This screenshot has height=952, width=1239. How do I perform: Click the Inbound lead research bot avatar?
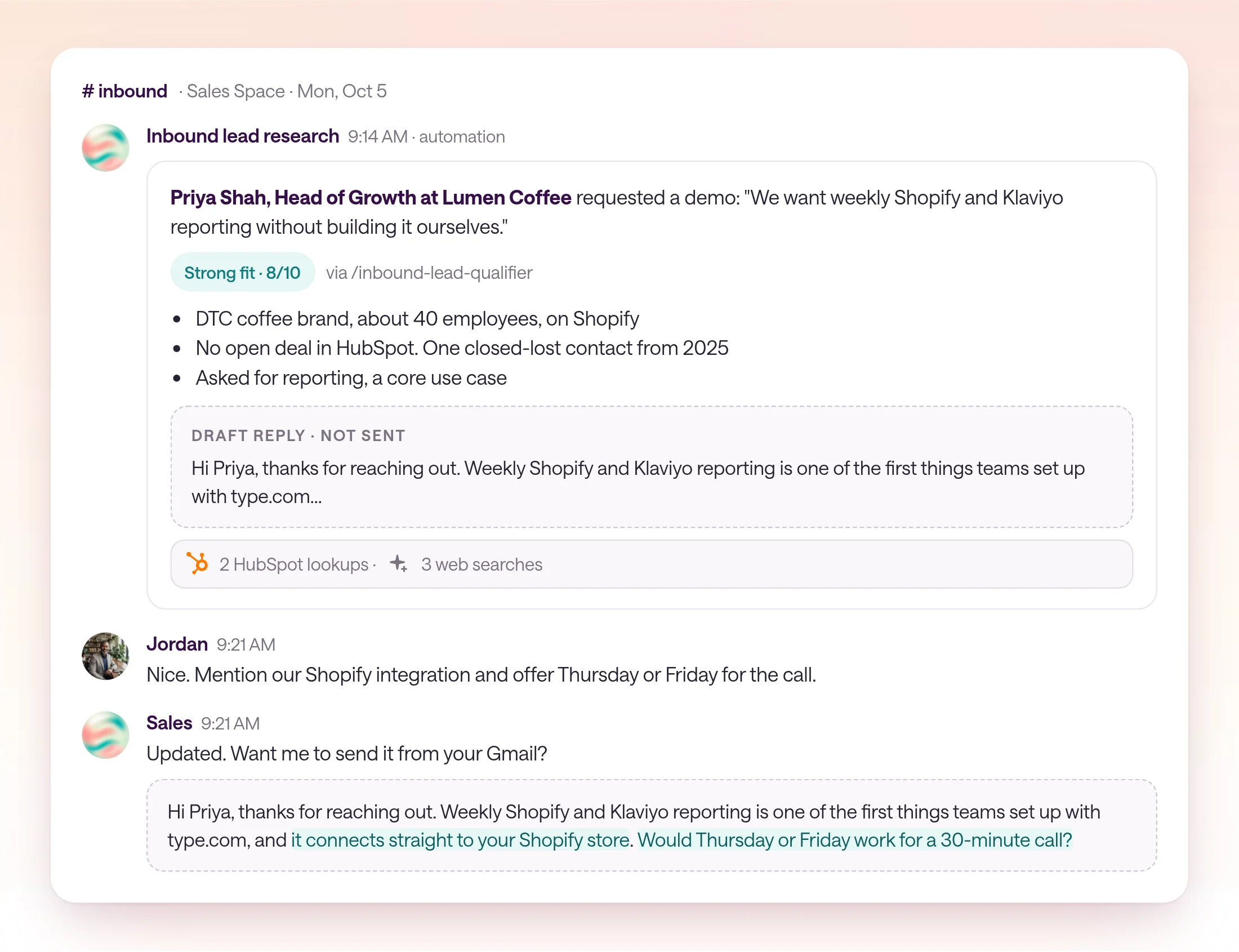105,148
